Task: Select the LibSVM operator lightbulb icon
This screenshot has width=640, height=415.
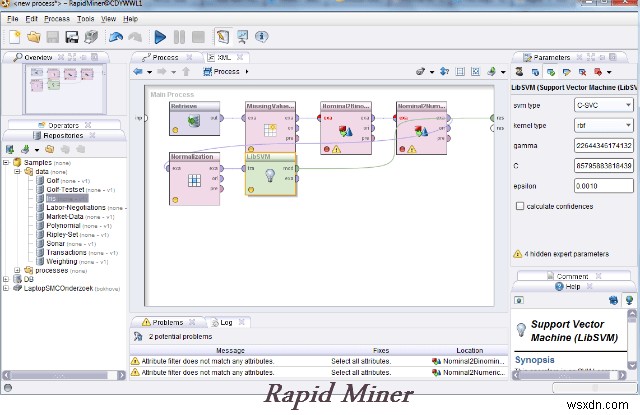Action: (270, 176)
